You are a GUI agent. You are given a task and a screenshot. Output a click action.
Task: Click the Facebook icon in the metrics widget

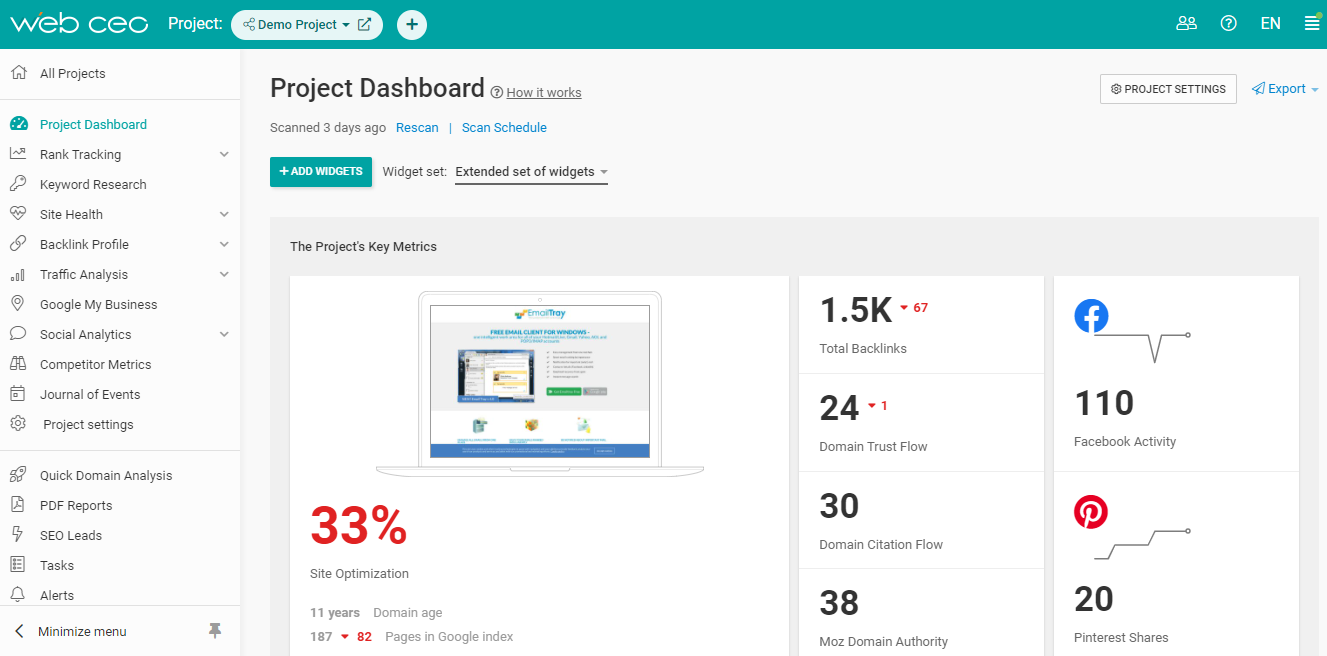1091,316
